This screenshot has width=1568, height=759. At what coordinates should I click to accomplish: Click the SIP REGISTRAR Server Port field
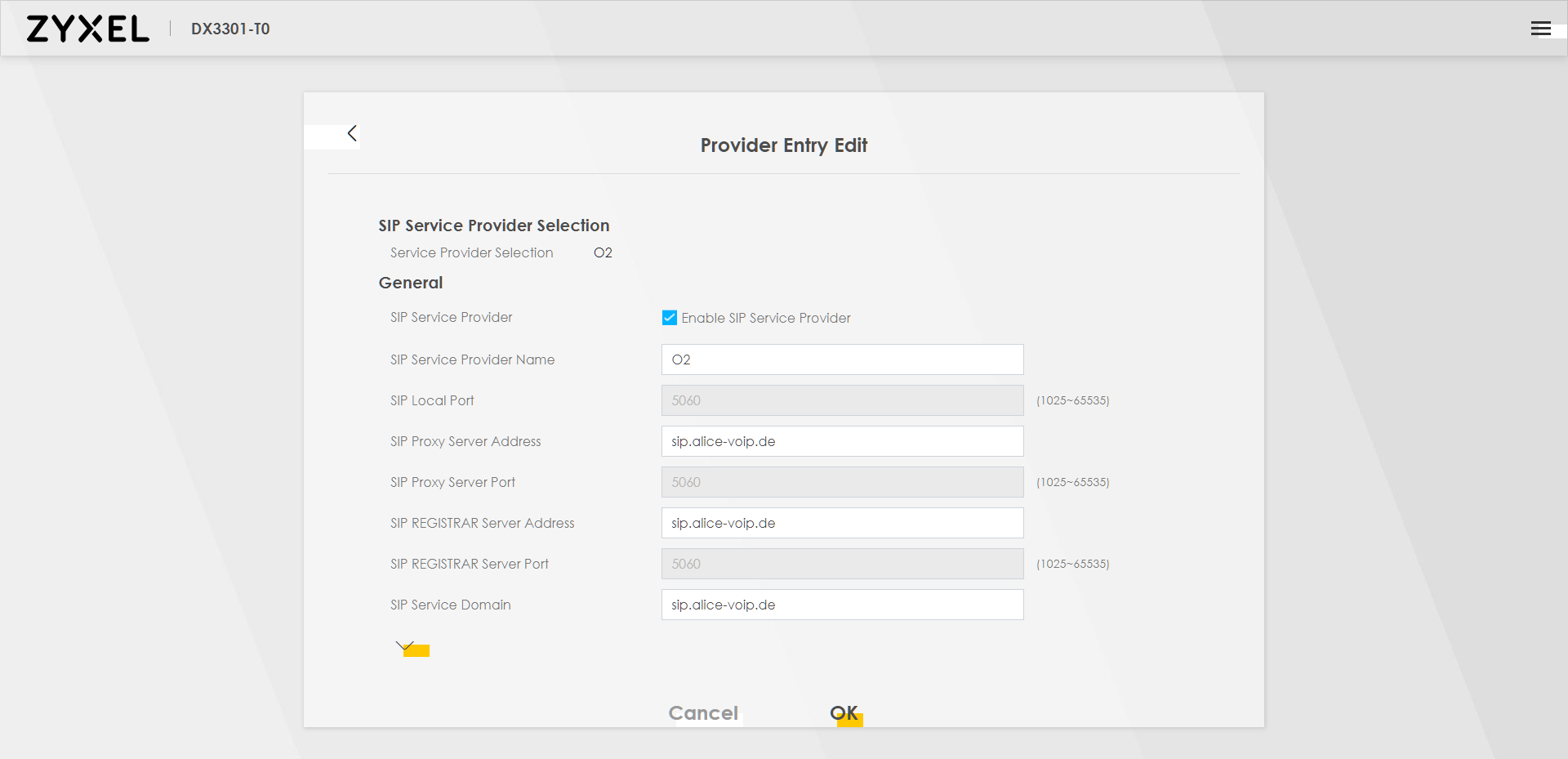click(x=842, y=564)
